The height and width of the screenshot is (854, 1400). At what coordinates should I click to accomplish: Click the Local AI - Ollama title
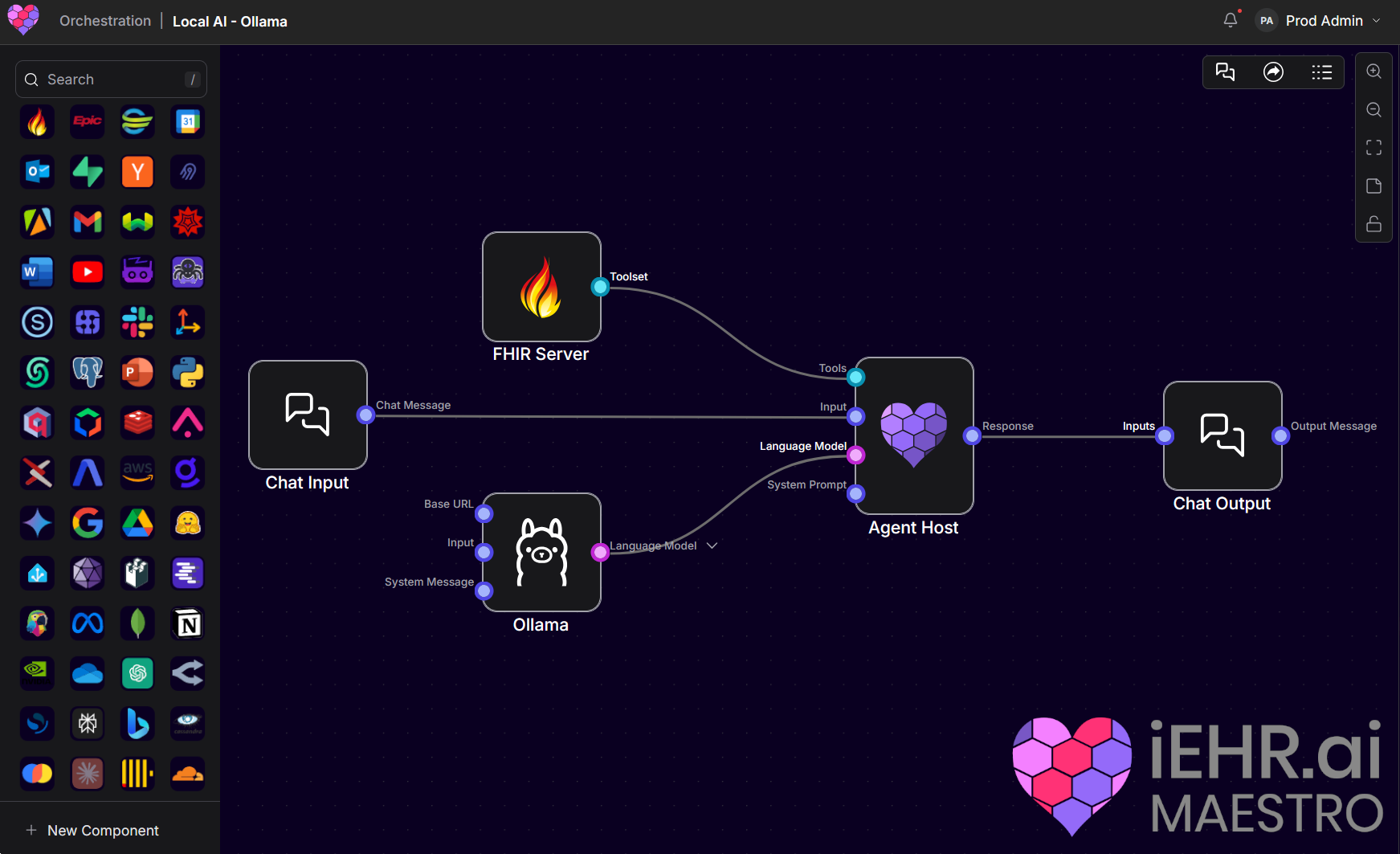[230, 22]
